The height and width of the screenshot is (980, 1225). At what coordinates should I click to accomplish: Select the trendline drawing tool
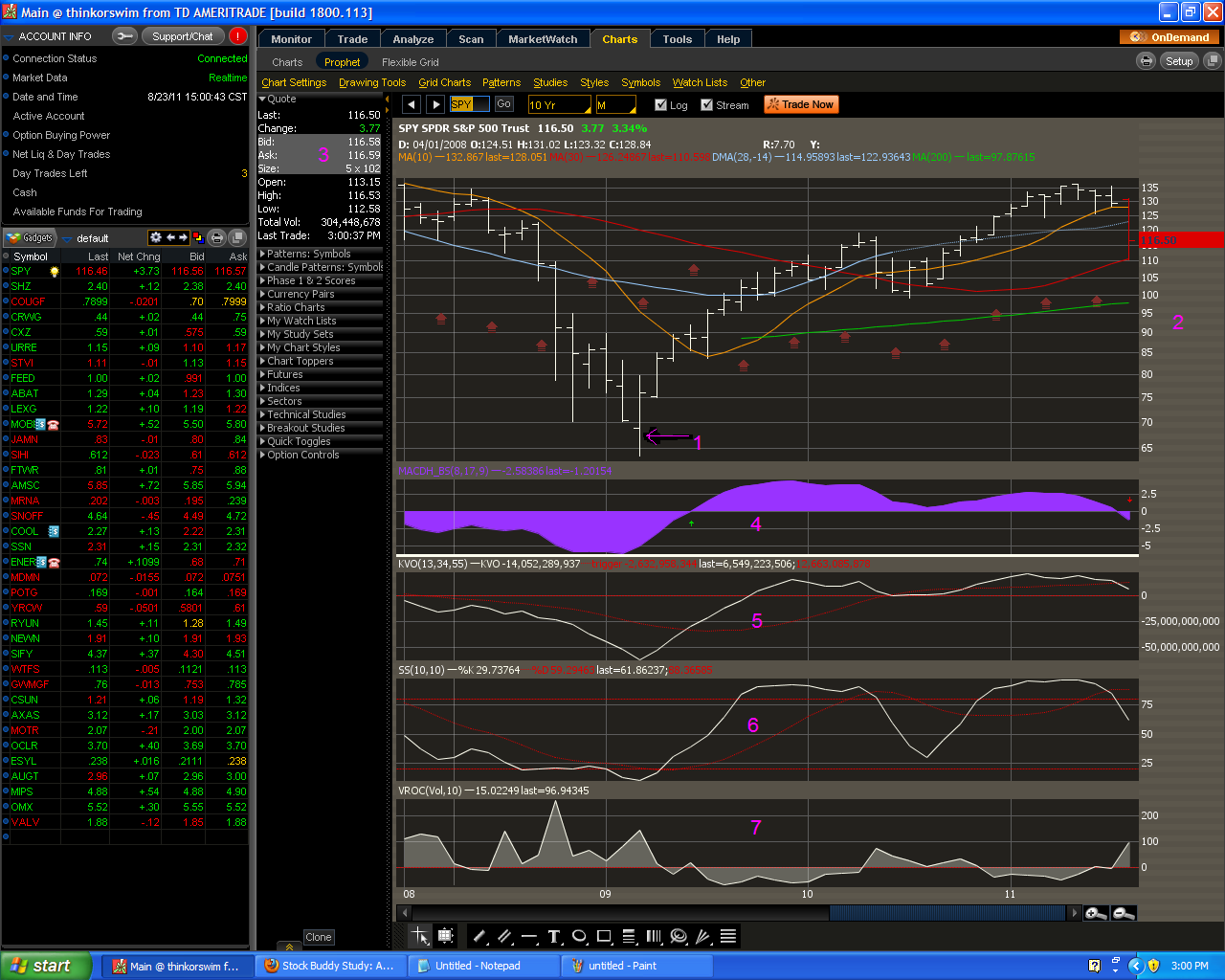(480, 936)
